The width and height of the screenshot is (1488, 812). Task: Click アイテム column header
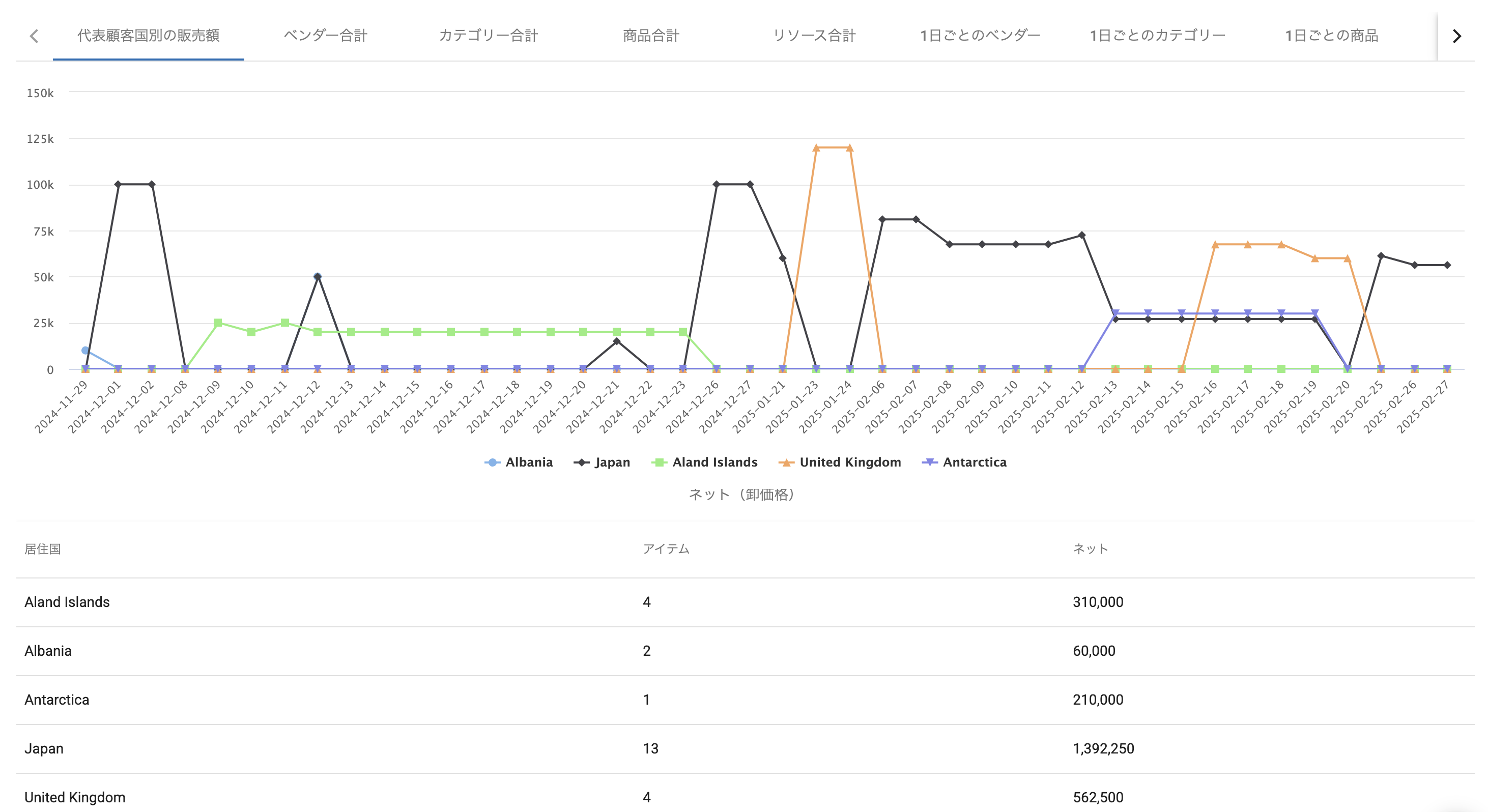[666, 548]
